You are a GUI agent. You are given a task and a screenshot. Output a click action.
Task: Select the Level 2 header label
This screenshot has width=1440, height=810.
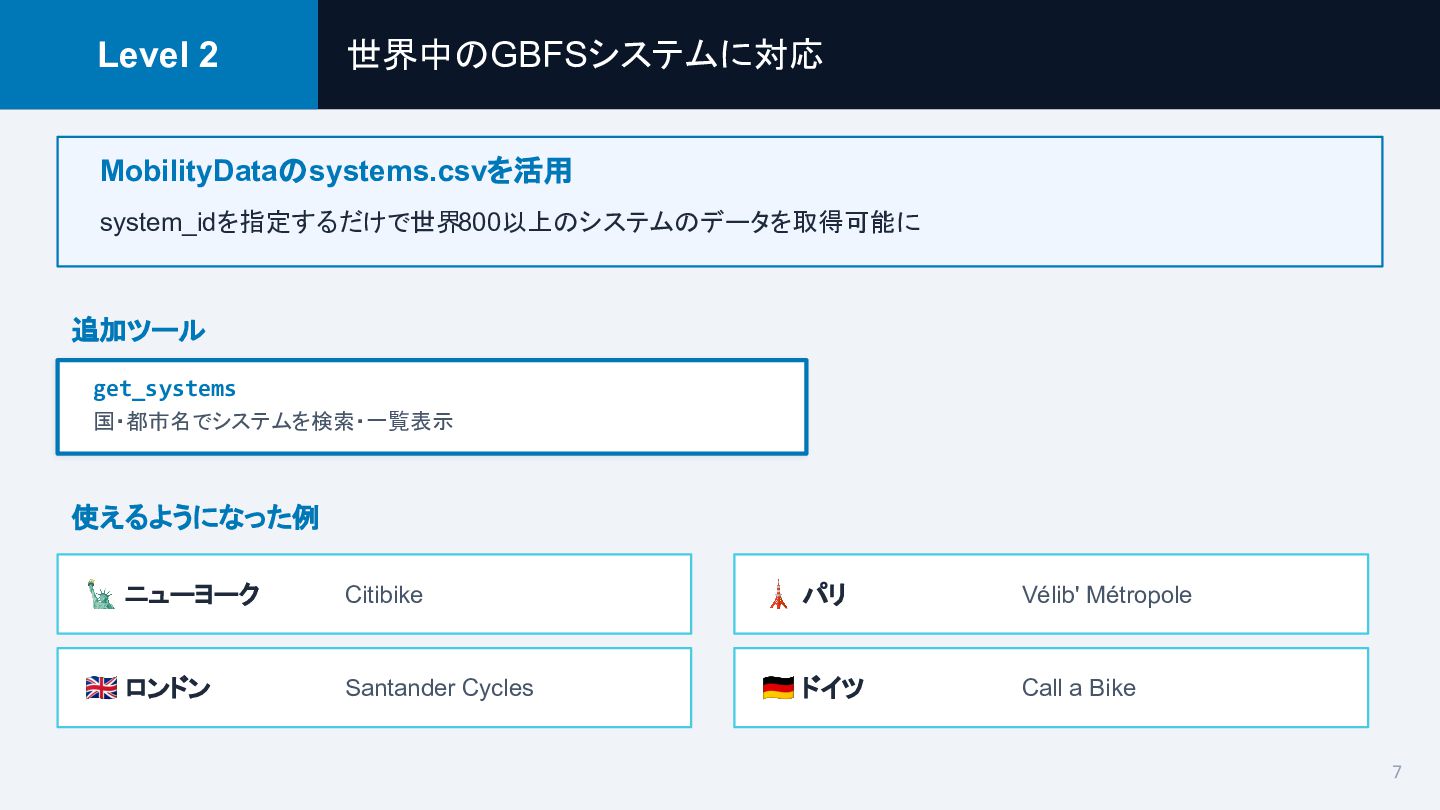(x=158, y=55)
